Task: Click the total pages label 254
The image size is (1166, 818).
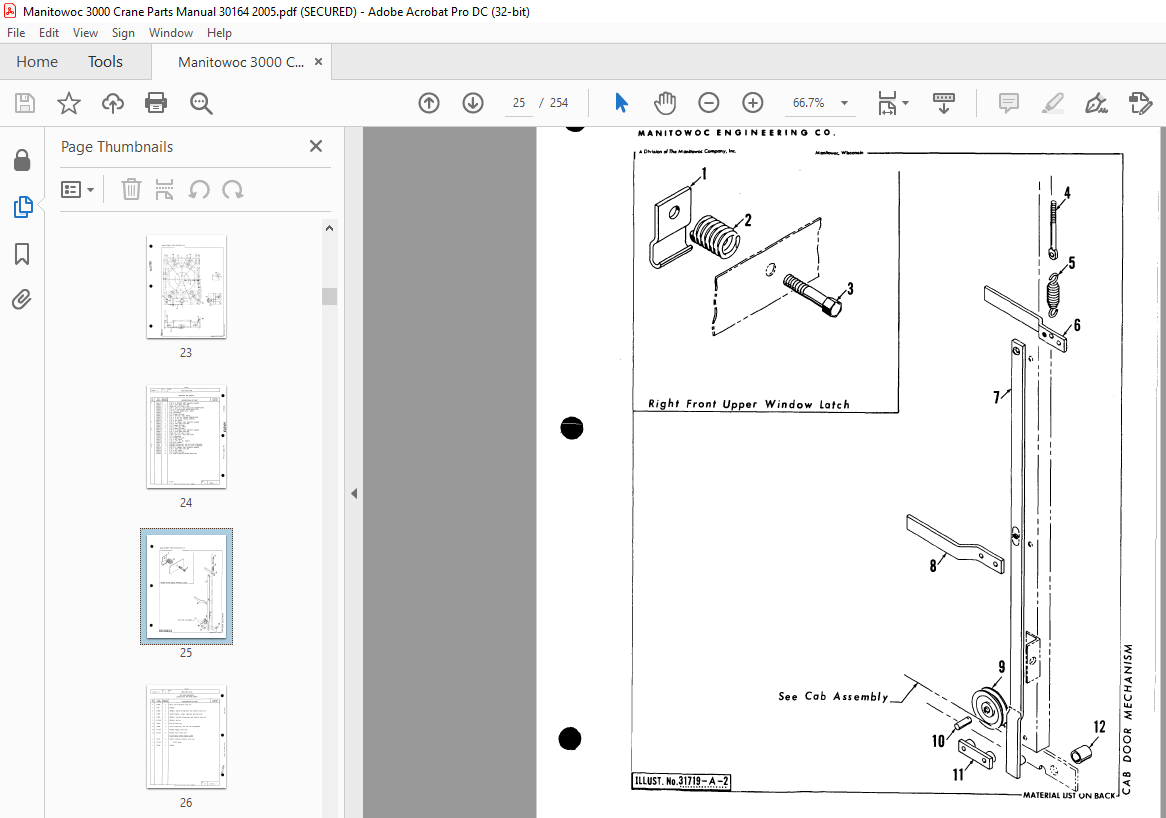Action: [x=559, y=103]
